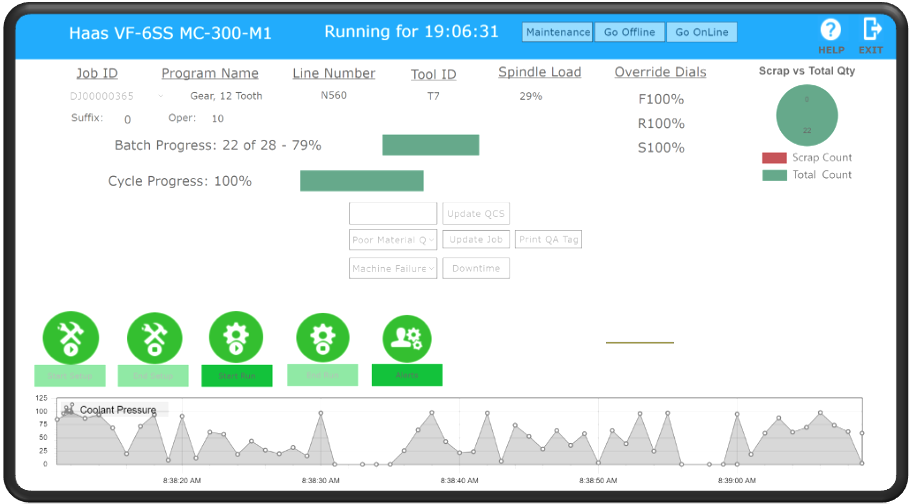Click the 29% spindle load value
Image resolution: width=912 pixels, height=504 pixels.
pos(530,96)
